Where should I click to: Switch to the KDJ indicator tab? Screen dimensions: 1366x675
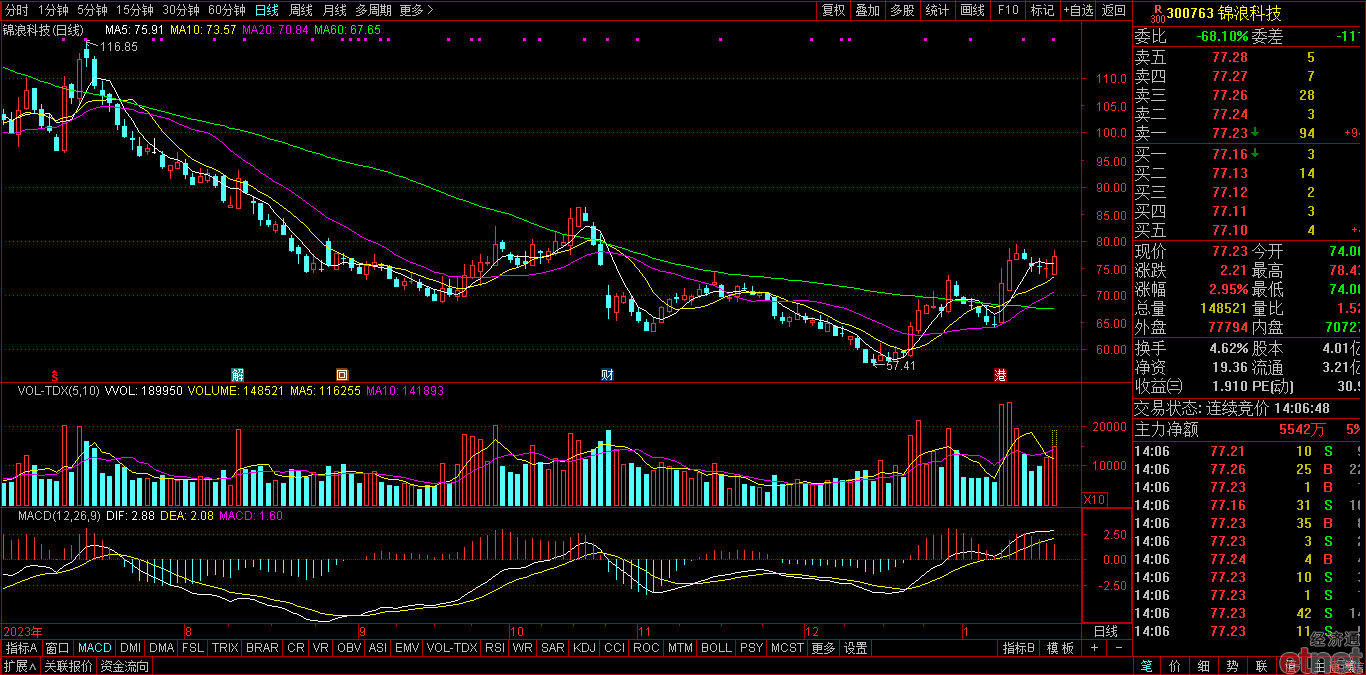point(583,648)
